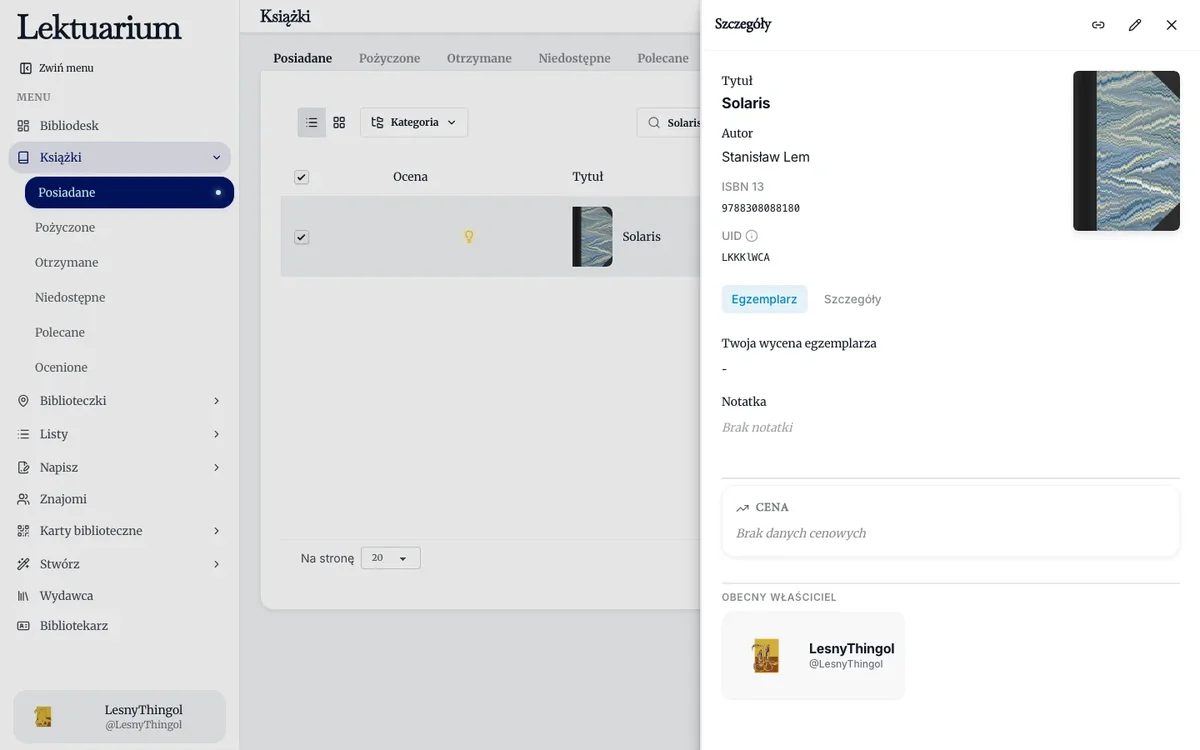Viewport: 1200px width, 750px height.
Task: Close the Szczegóły panel
Action: (x=1172, y=25)
